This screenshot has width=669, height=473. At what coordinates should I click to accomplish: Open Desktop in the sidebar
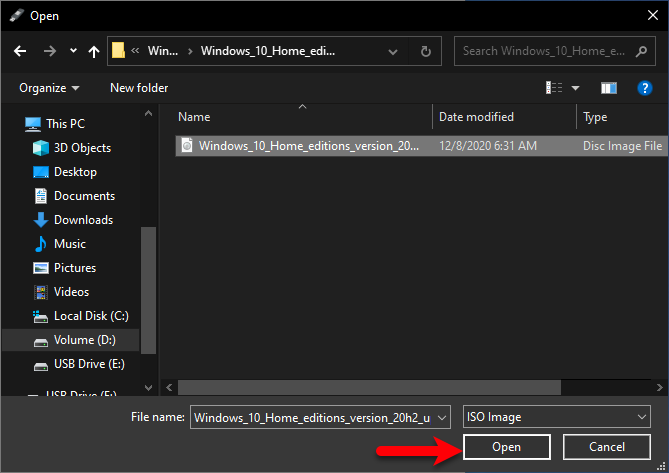coord(75,172)
